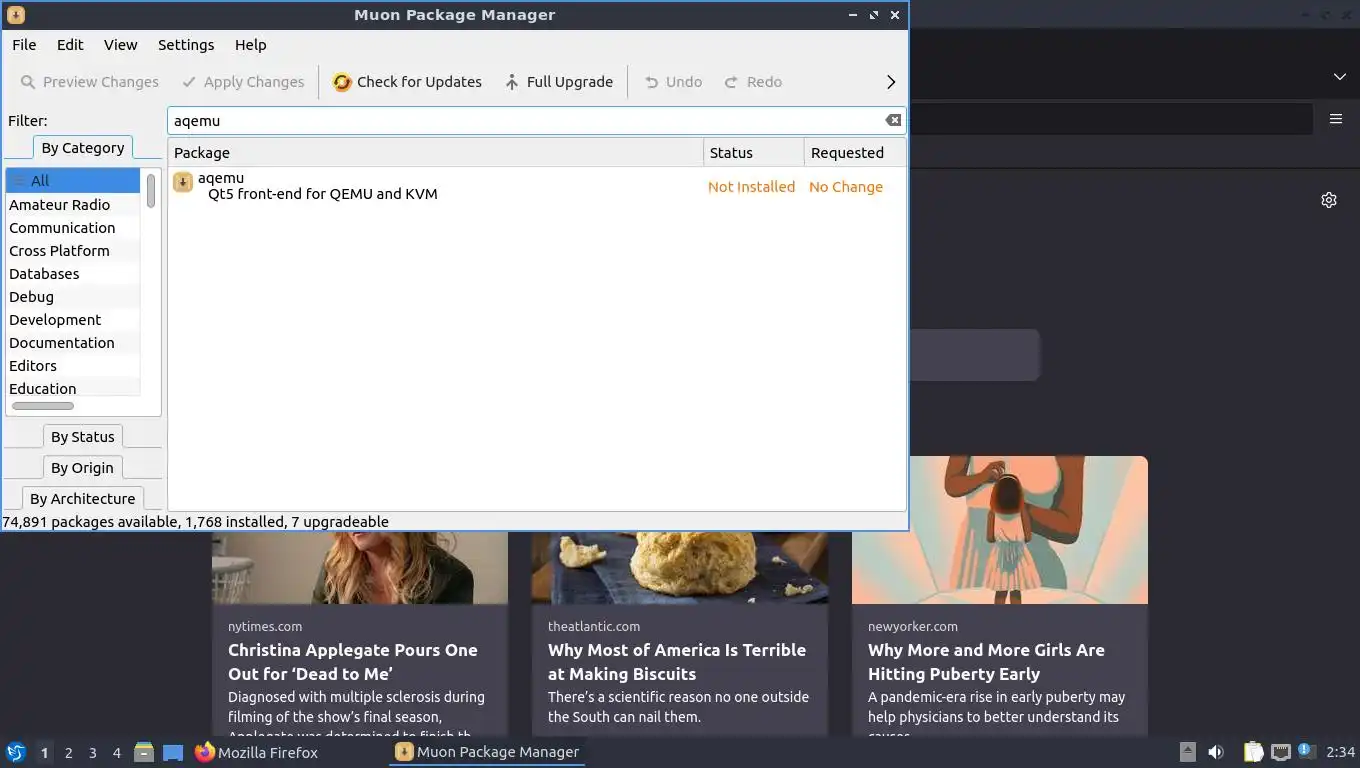Click the biscuit article thumbnail
The image size is (1360, 768).
tap(680, 567)
